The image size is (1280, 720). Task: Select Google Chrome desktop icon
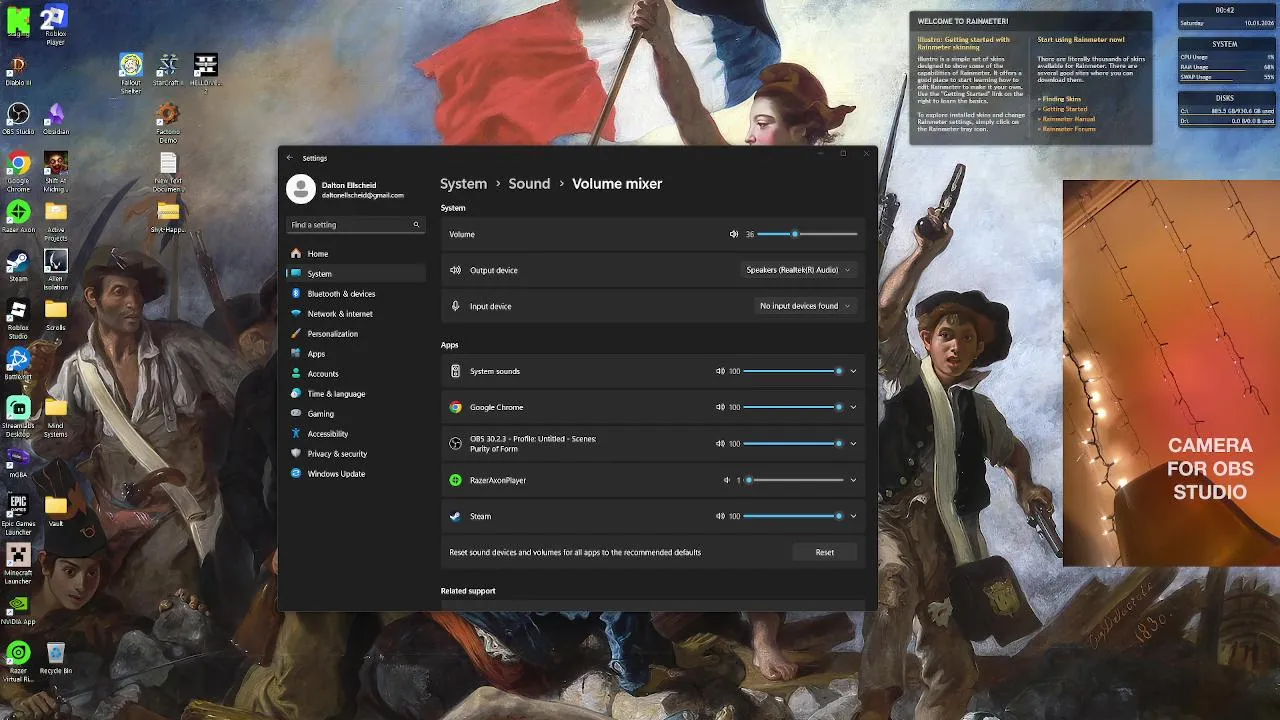pos(18,172)
